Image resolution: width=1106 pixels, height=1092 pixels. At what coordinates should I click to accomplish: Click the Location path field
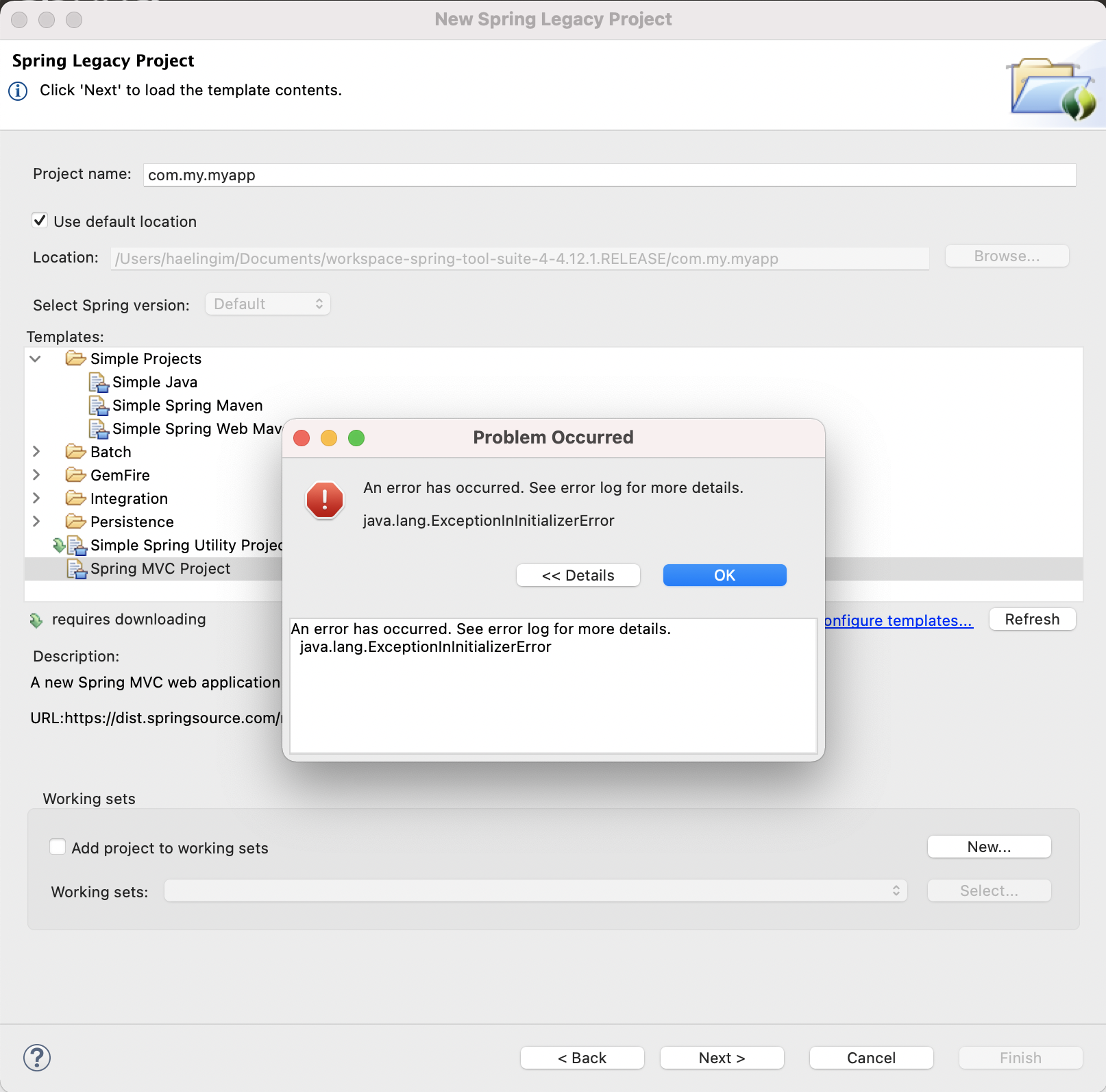click(520, 258)
